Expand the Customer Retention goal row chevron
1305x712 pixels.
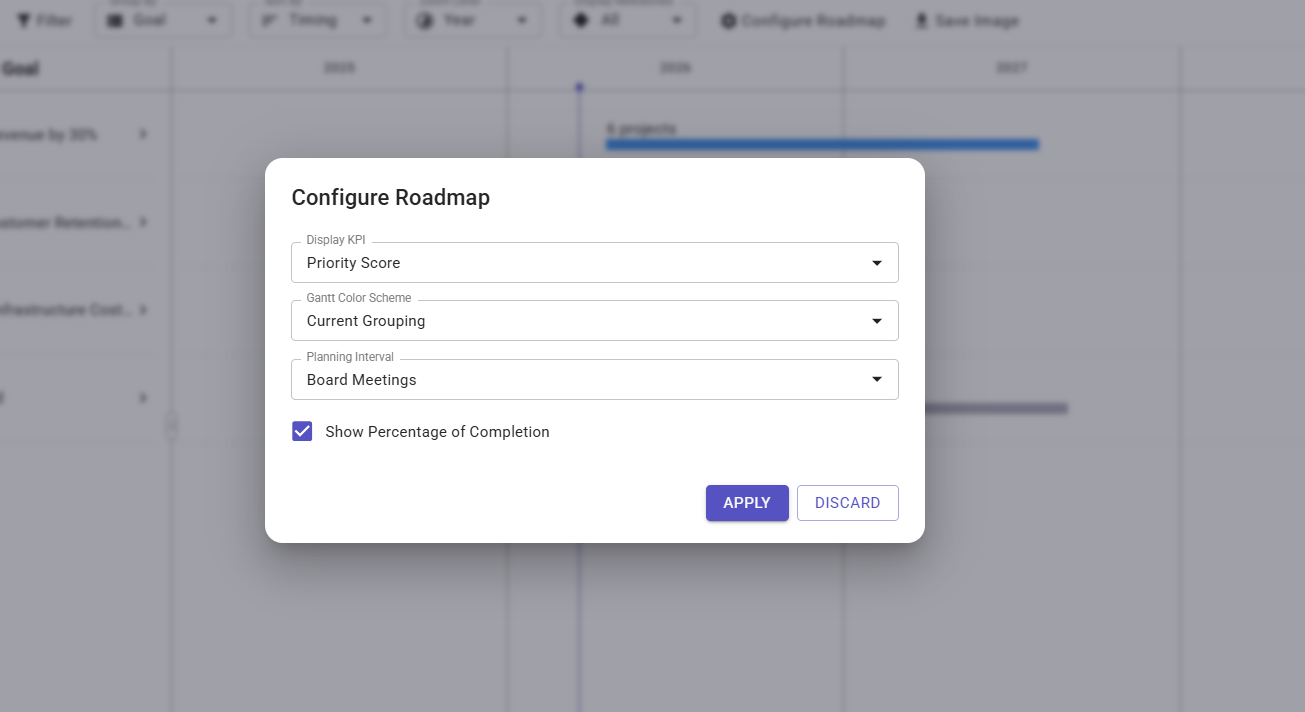143,222
